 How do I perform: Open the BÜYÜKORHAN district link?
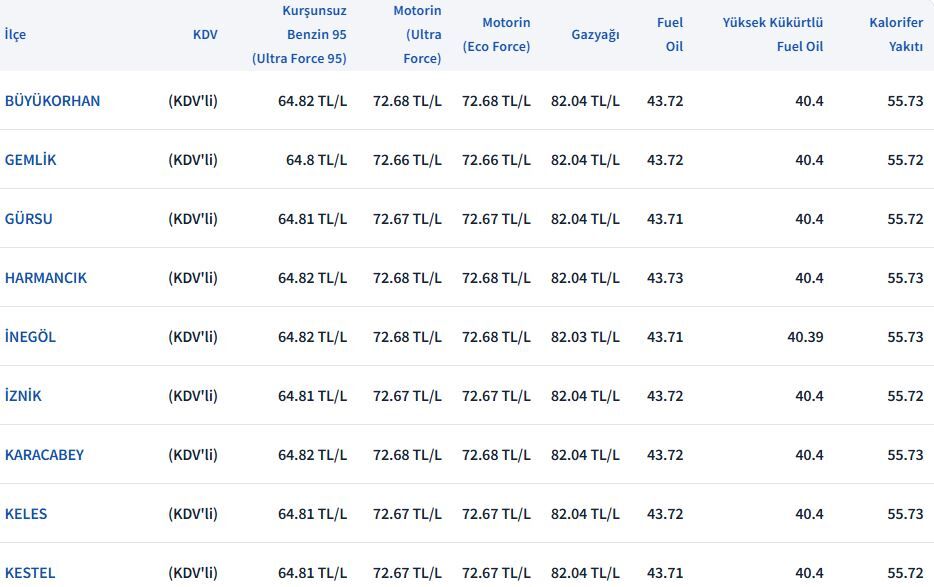(x=52, y=101)
